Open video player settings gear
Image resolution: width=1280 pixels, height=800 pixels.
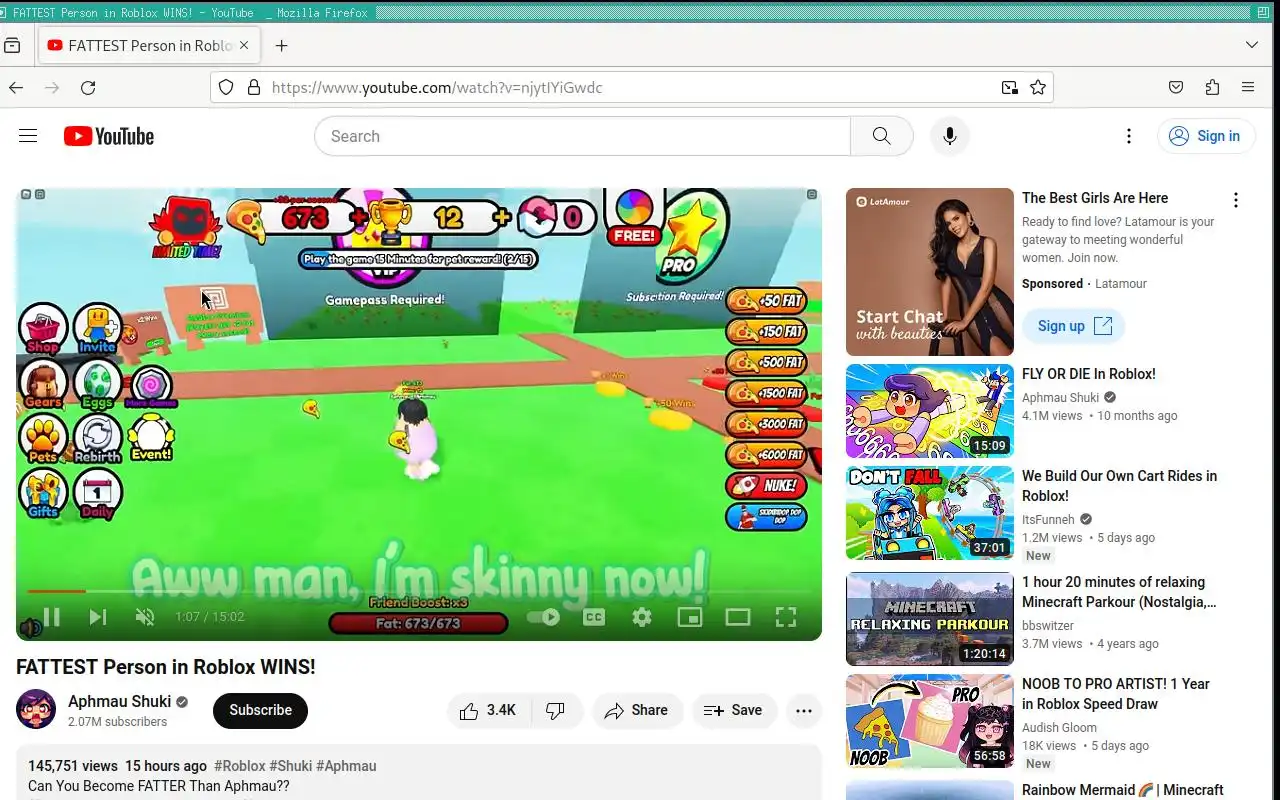click(642, 617)
